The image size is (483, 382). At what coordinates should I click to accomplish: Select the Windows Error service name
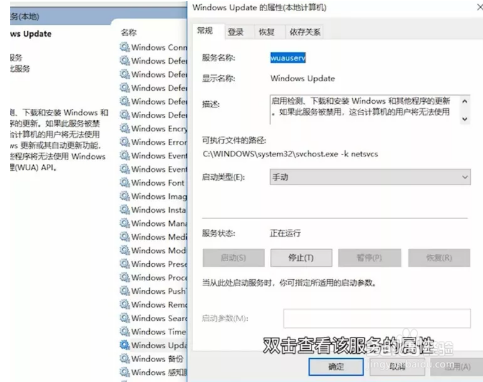[x=159, y=142]
